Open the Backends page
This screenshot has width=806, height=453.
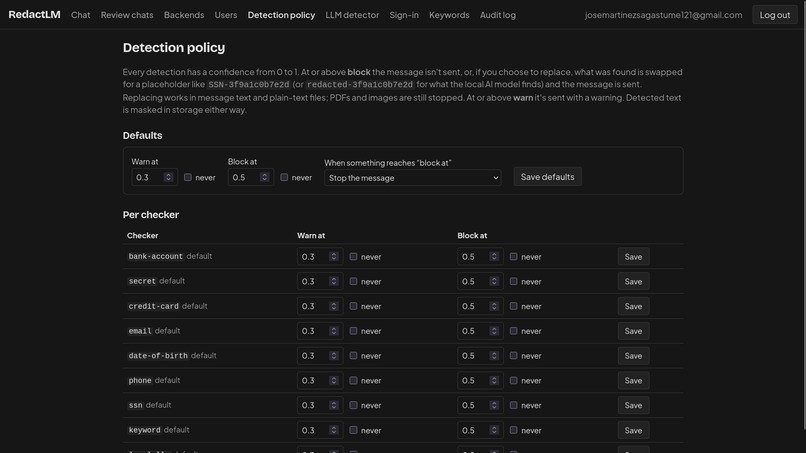coord(184,15)
